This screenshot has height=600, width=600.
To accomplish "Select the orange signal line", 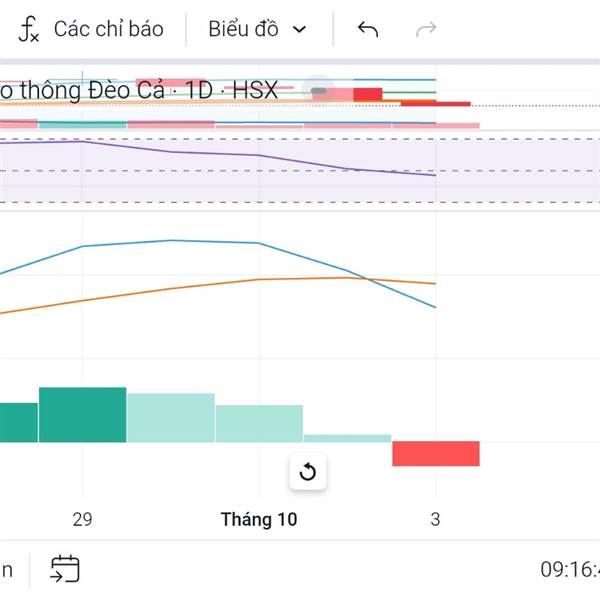I will tap(170, 289).
